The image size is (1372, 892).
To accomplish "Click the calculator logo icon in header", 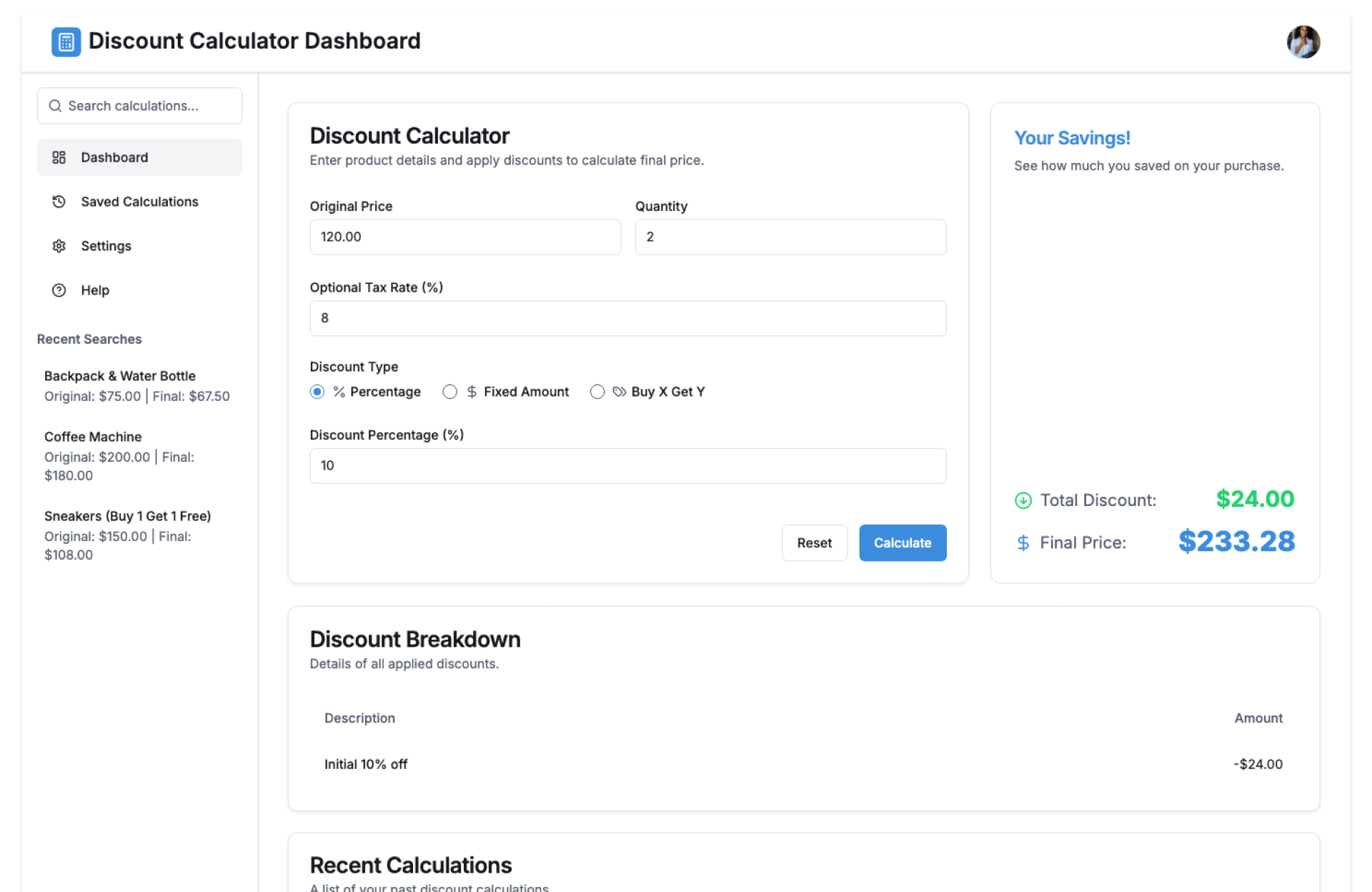I will click(x=66, y=41).
